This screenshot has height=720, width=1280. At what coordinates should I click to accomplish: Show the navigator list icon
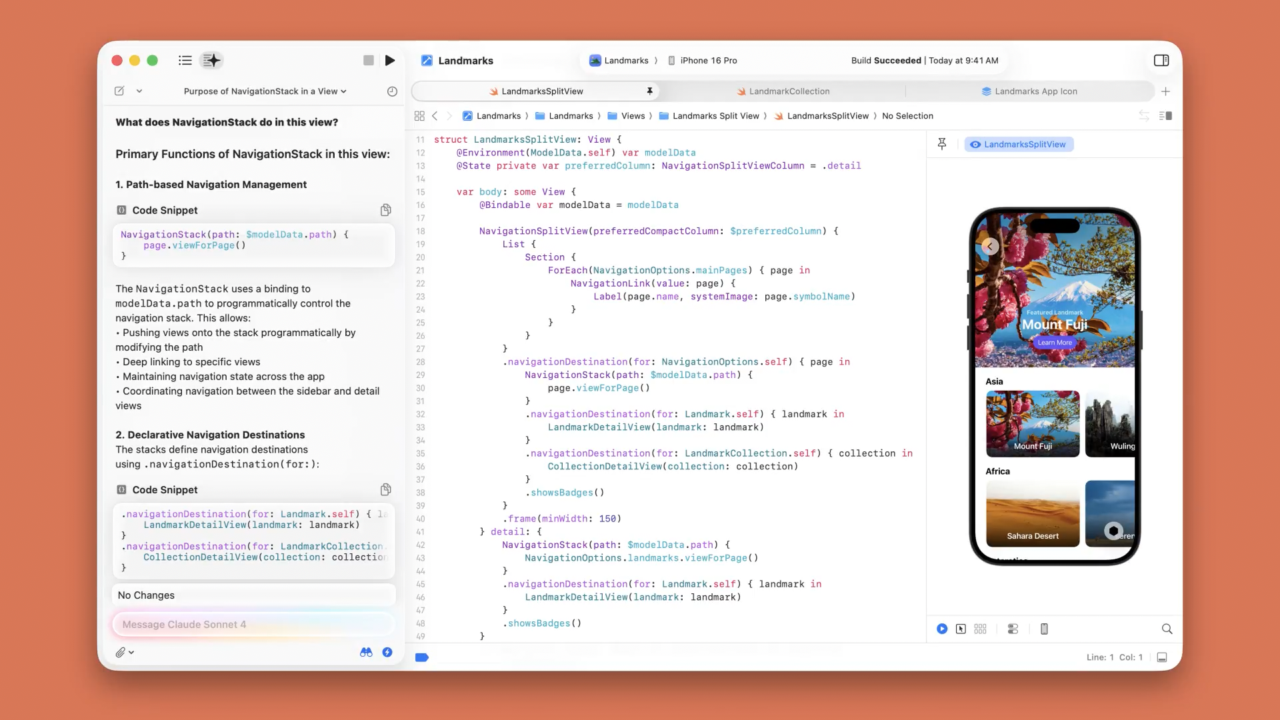coord(185,60)
